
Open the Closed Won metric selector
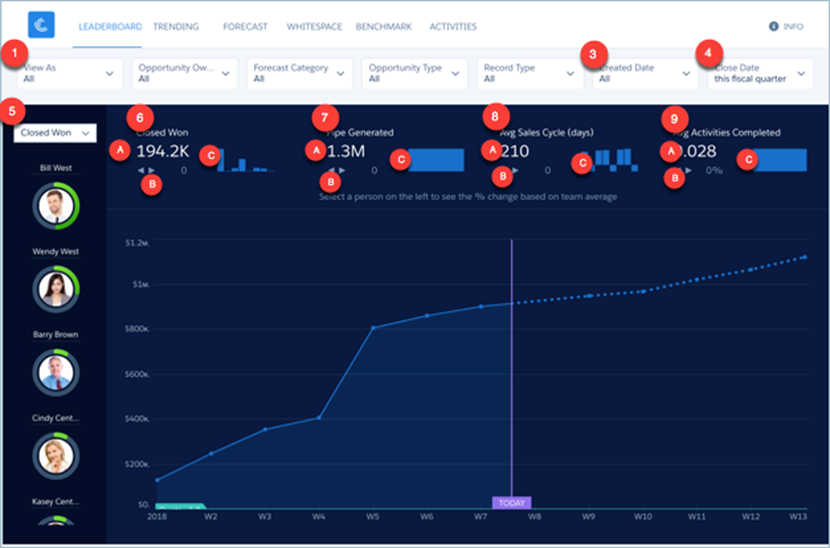tap(55, 132)
